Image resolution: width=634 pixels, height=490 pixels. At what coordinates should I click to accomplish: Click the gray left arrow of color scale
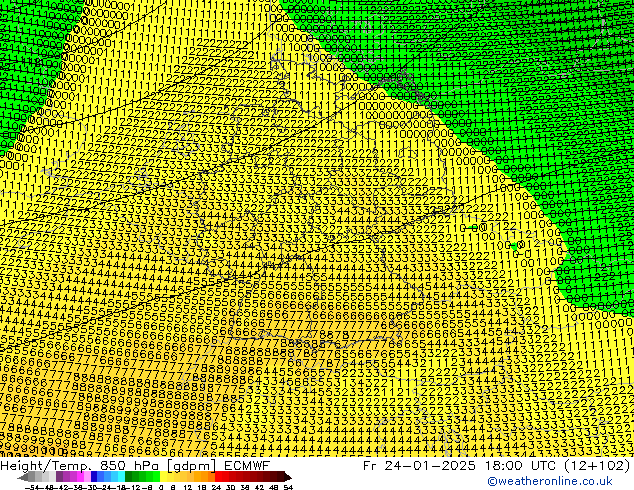23,477
